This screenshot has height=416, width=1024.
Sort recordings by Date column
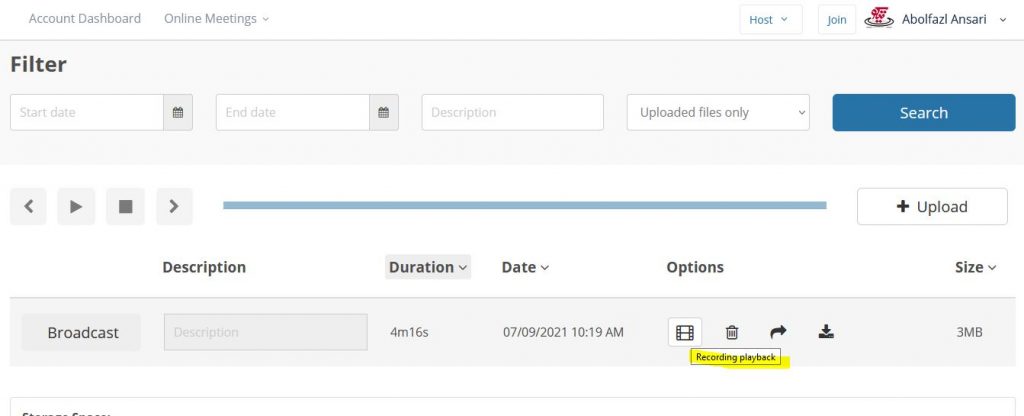click(525, 267)
